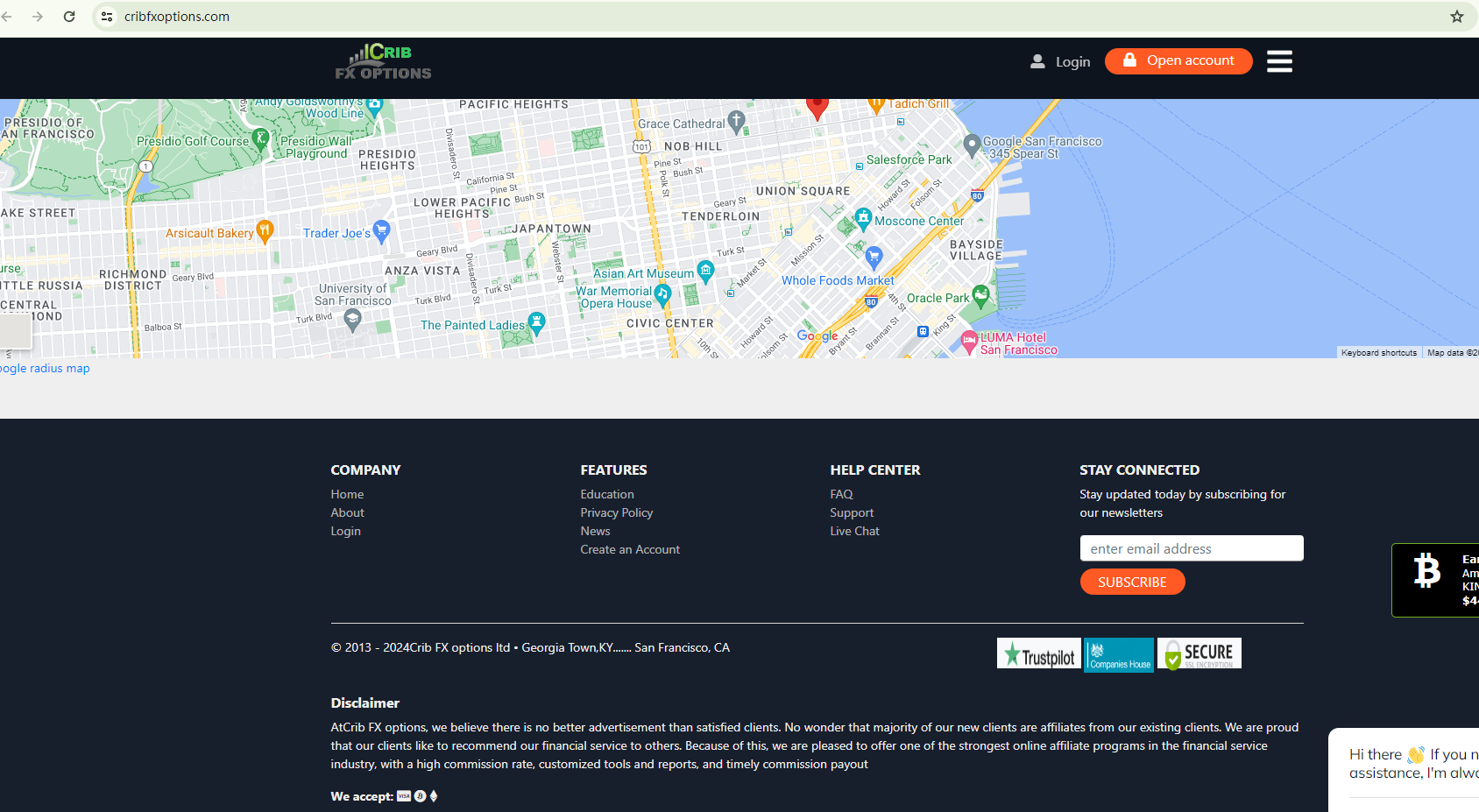The image size is (1479, 812).
Task: Click the SUBSCRIBE button
Action: pyautogui.click(x=1132, y=582)
